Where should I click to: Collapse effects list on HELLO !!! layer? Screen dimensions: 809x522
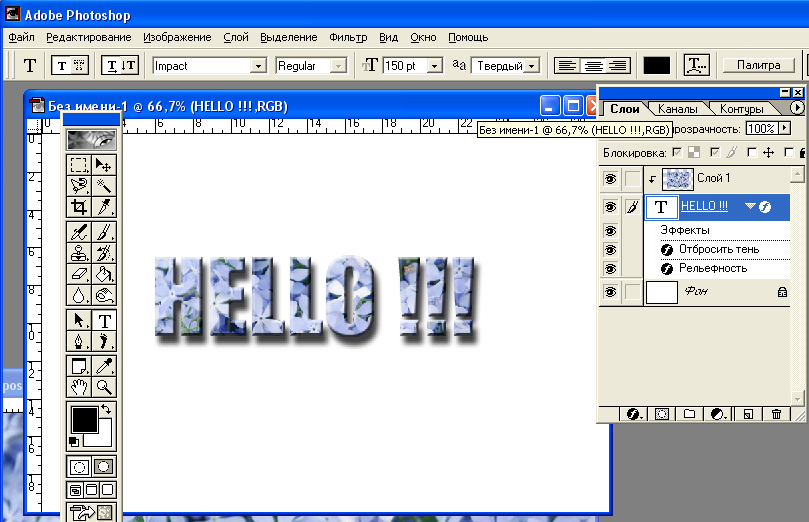coord(751,206)
